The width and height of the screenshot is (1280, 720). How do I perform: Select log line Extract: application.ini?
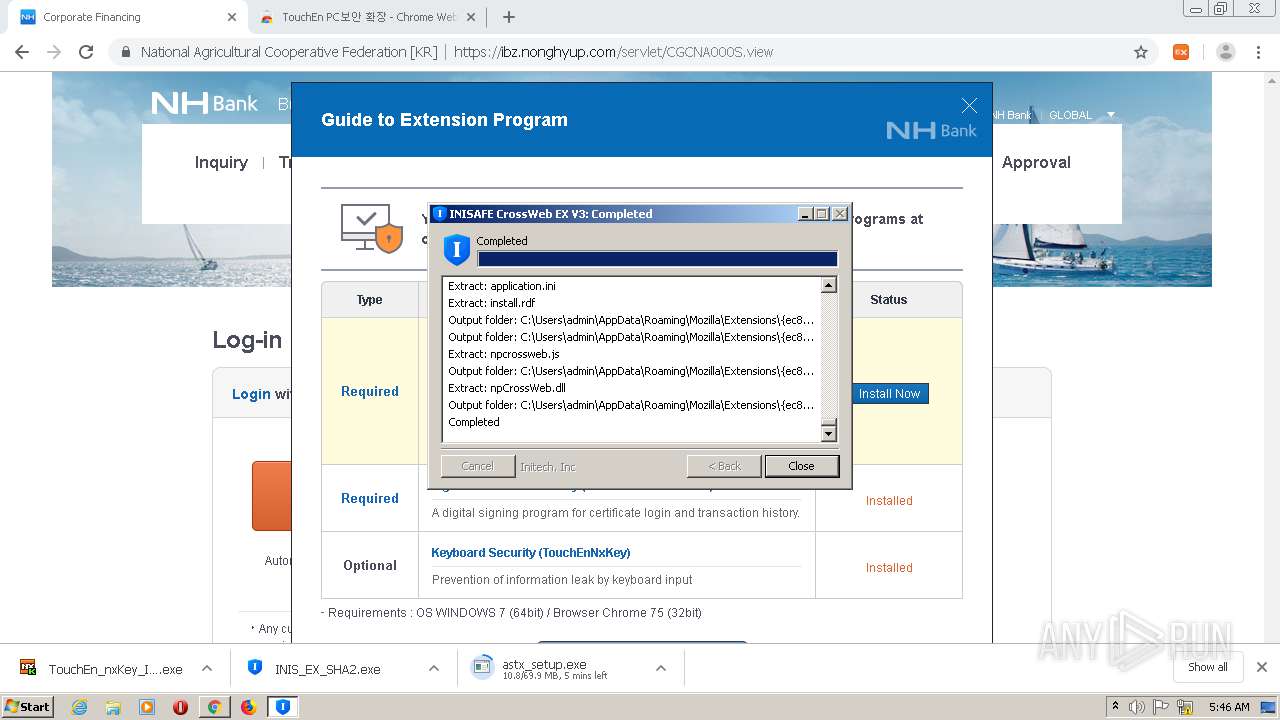pos(502,286)
